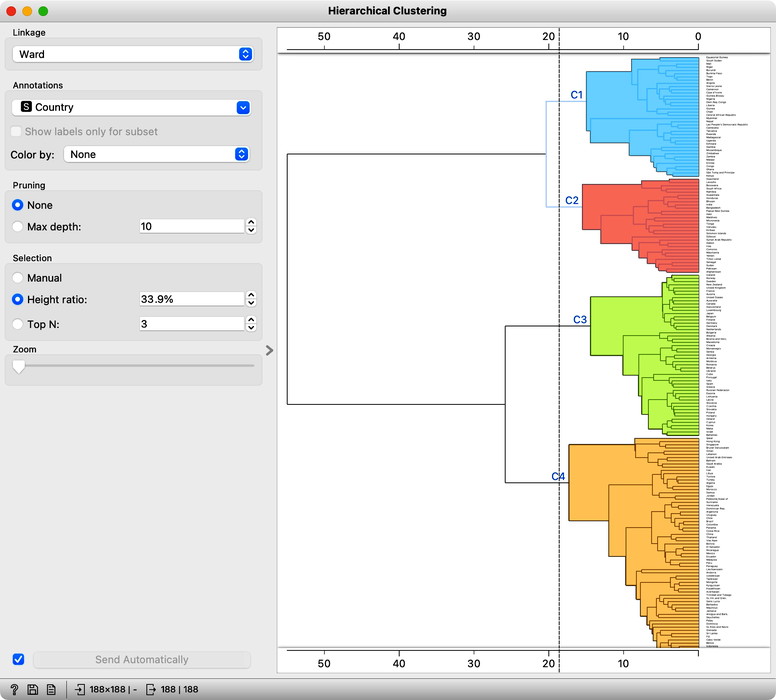Open help via the question mark icon

[x=14, y=689]
